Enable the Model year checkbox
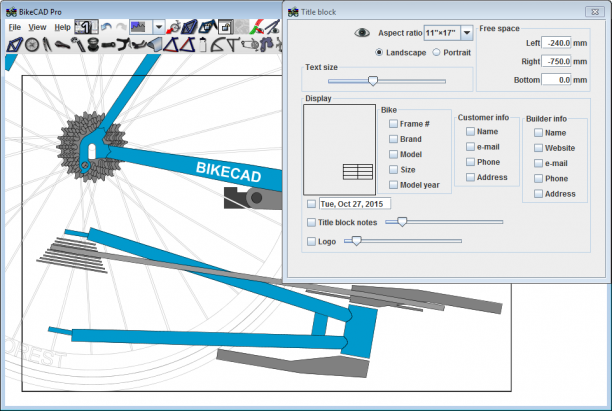Screen dimensions: 612x411 tap(393, 185)
